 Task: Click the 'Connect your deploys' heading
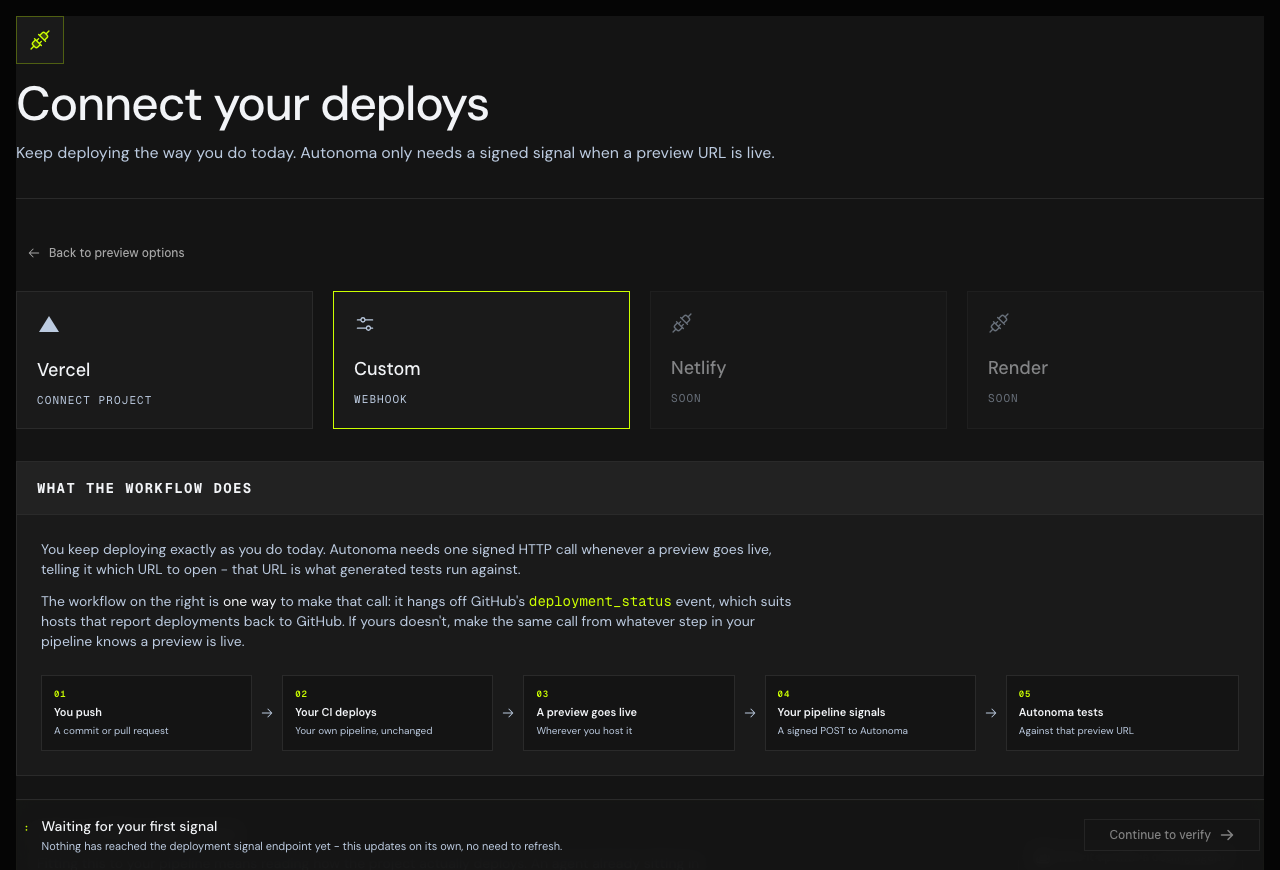(253, 104)
